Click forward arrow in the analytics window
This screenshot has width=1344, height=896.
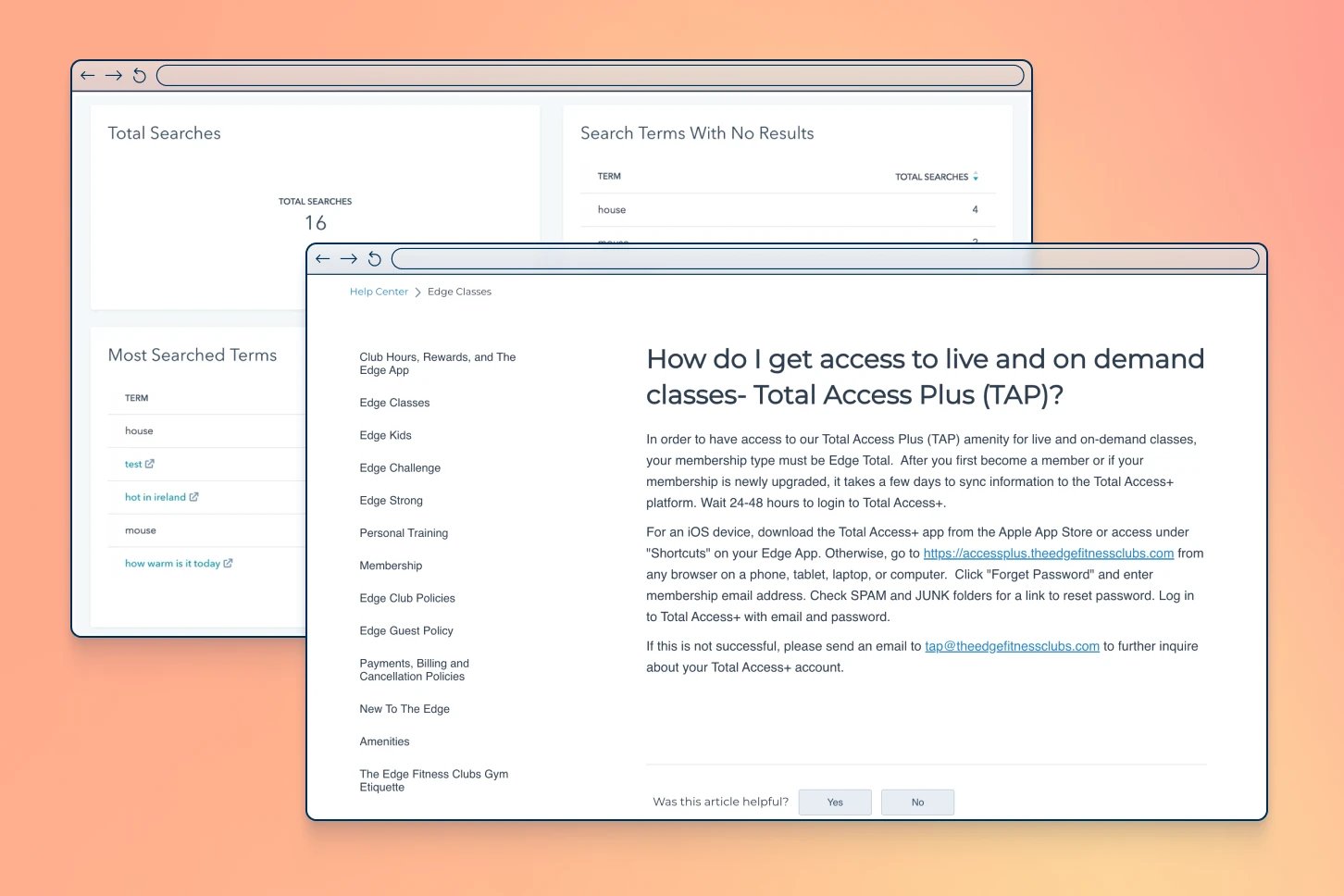coord(114,76)
